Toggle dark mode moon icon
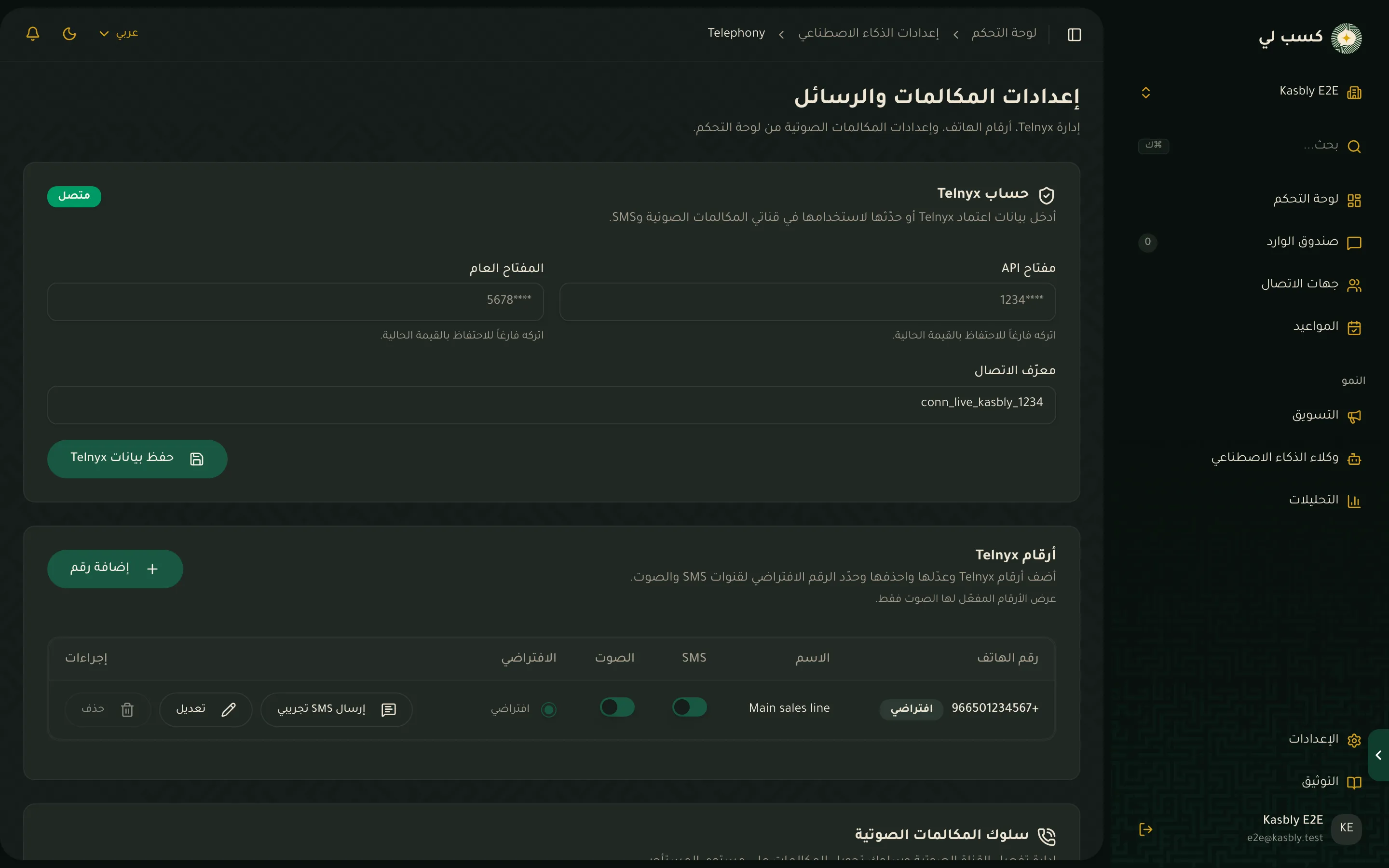The image size is (1389, 868). coord(69,33)
